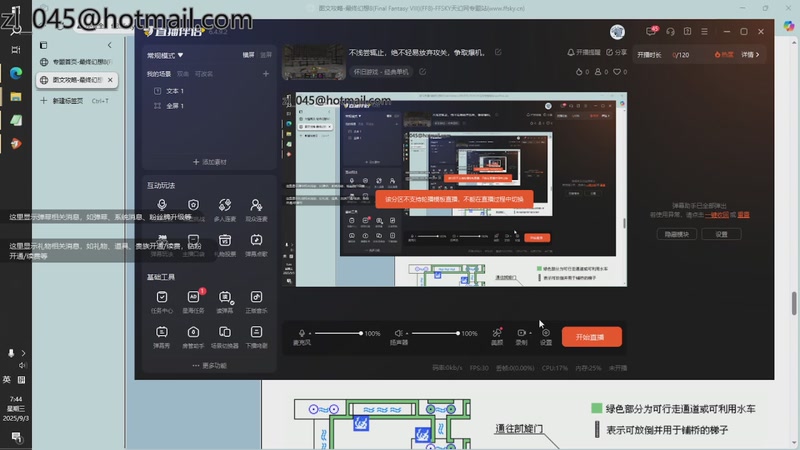800x450 pixels.
Task: Click the shield-shaped interactive feature icon
Action: [193, 205]
